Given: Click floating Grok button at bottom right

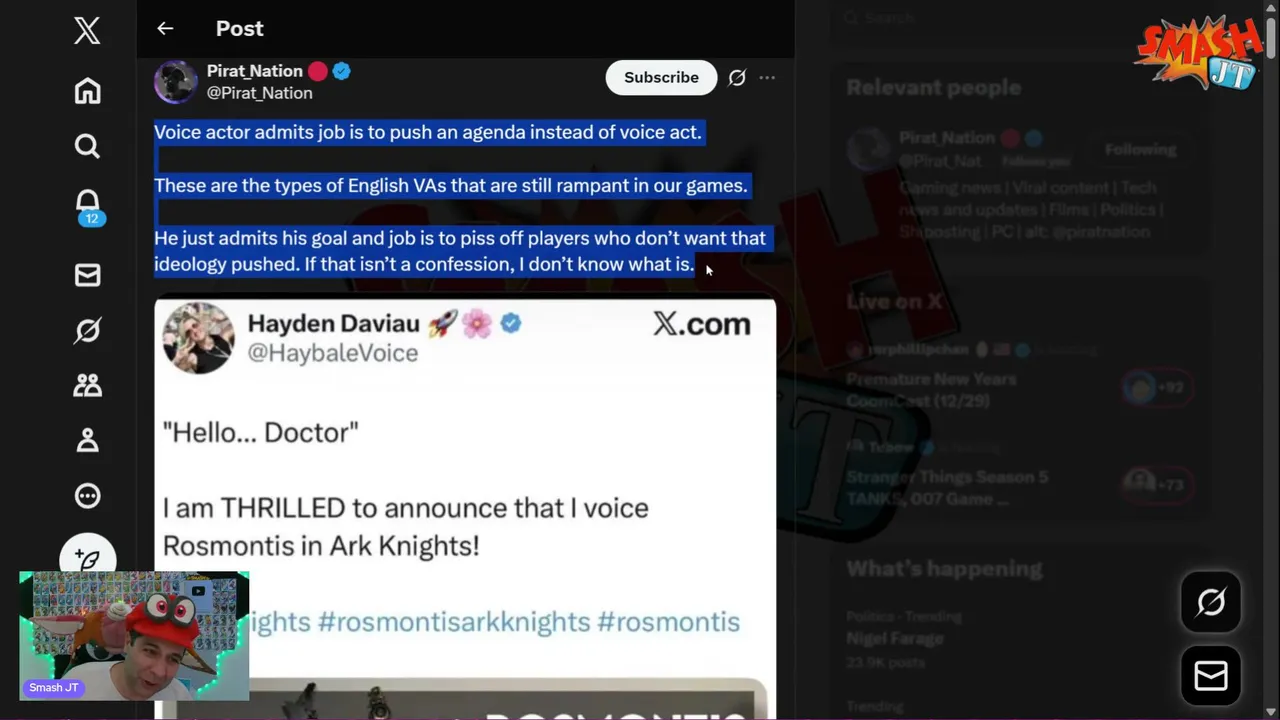Looking at the screenshot, I should point(1211,602).
